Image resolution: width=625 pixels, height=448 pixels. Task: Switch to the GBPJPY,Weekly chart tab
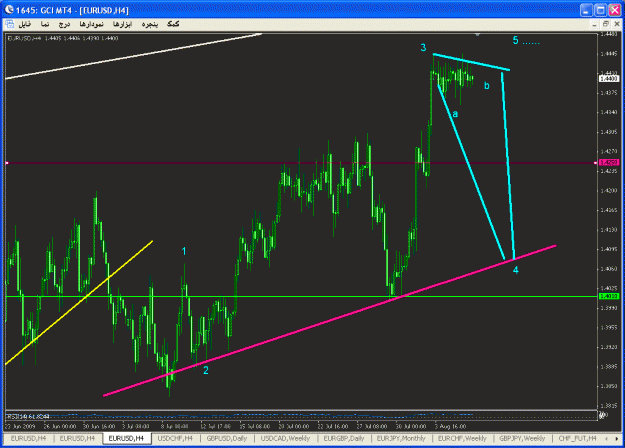(x=522, y=438)
